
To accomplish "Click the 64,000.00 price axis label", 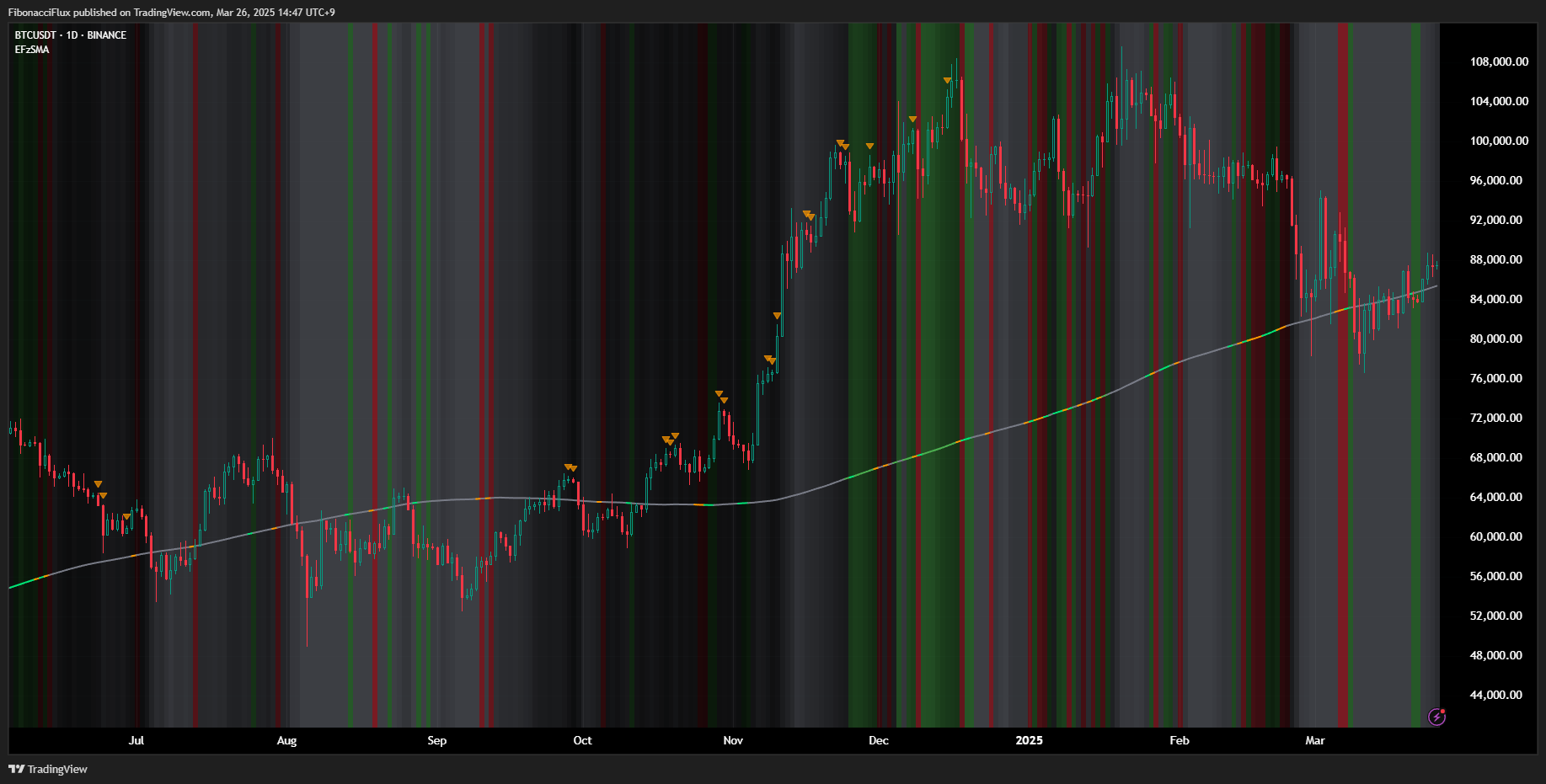I will point(1496,497).
